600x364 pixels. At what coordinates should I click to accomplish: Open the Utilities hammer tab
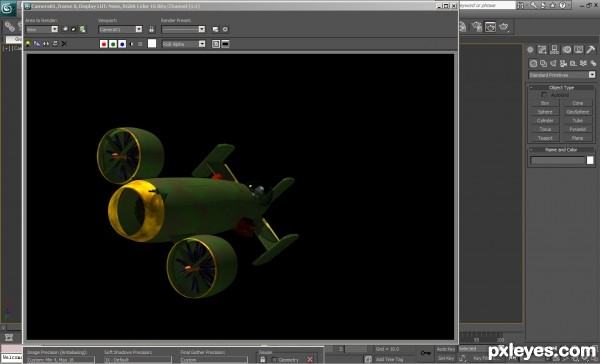coord(591,49)
